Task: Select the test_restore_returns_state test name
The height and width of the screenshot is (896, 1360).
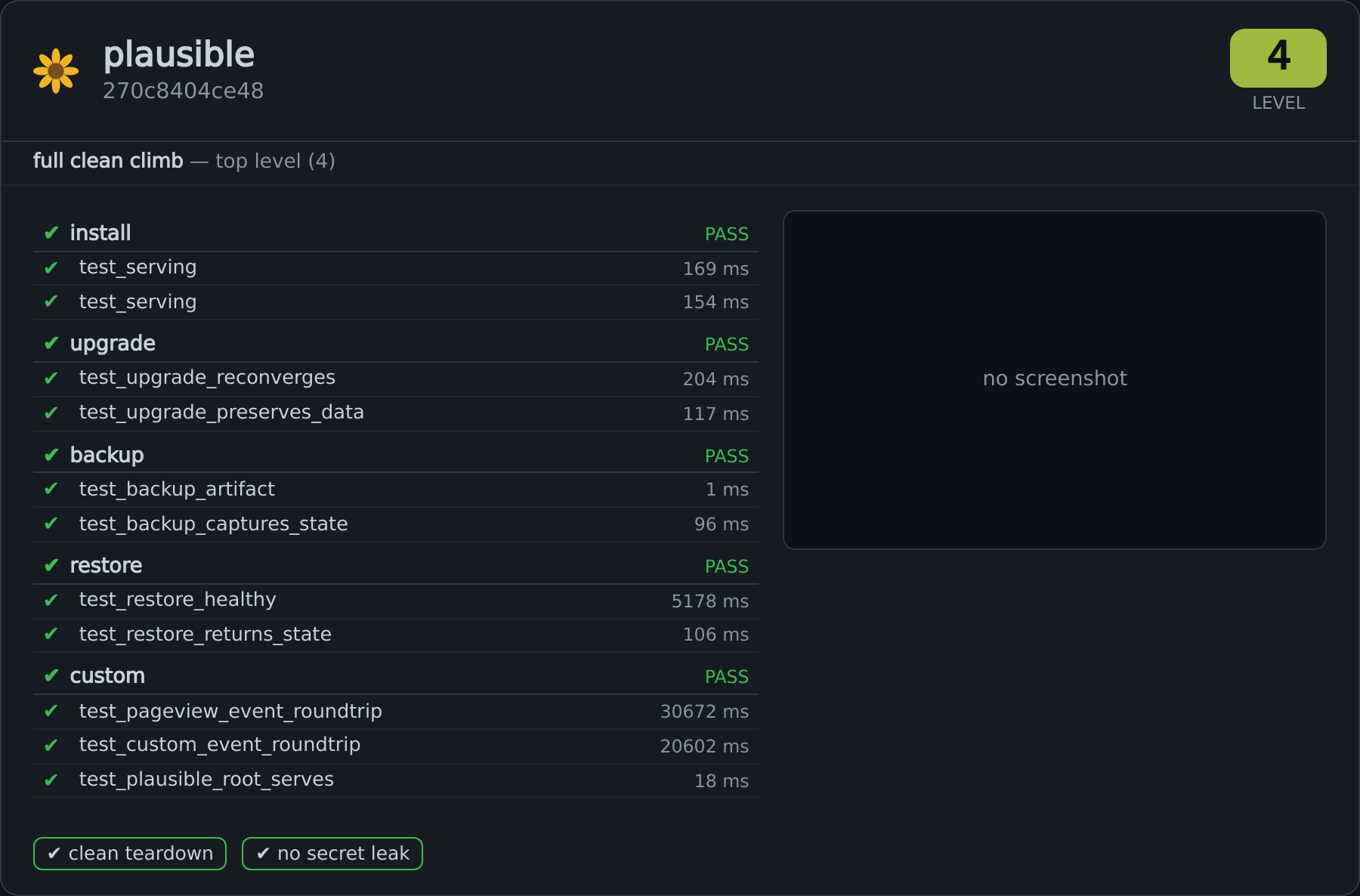Action: (x=206, y=635)
